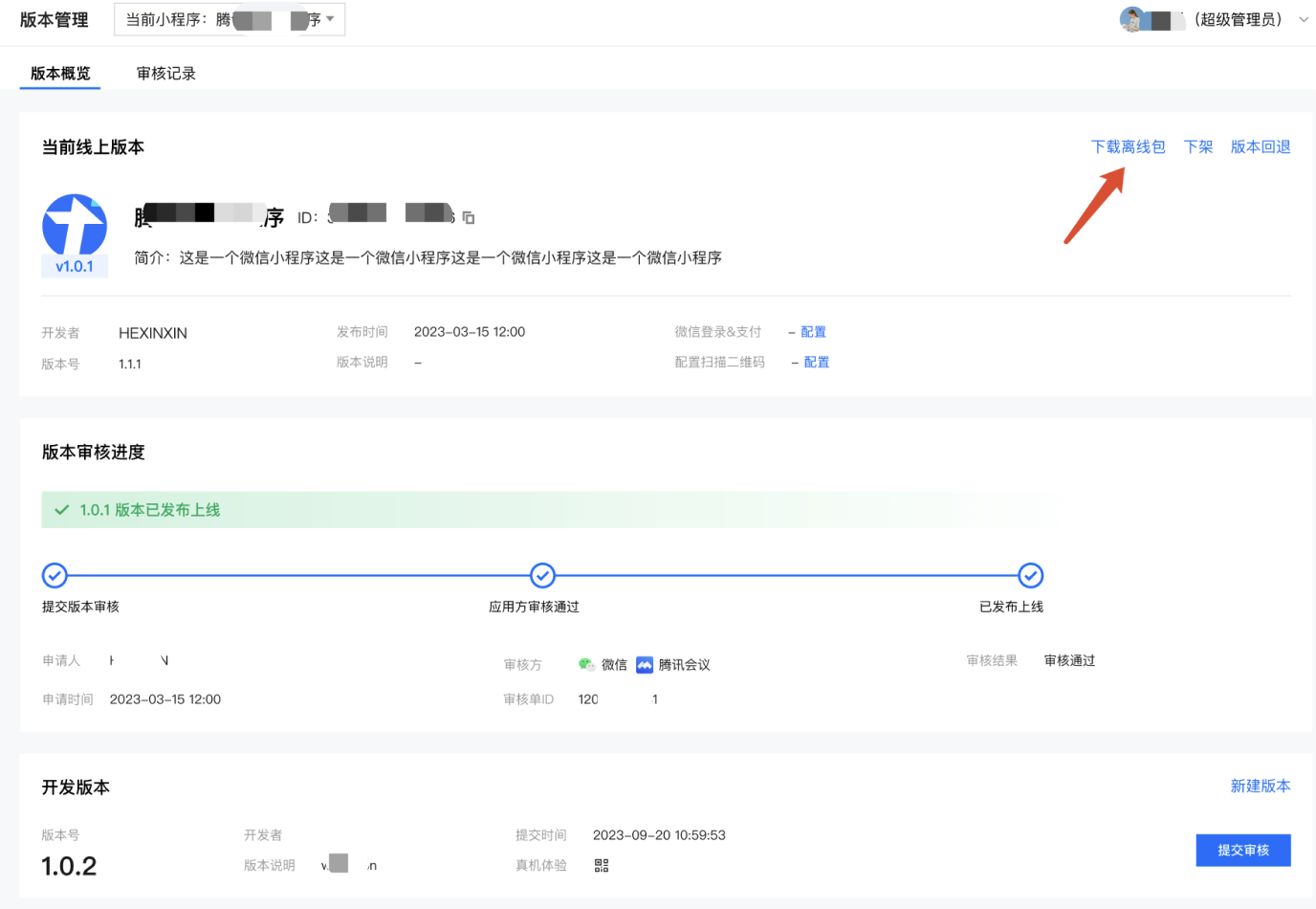1316x909 pixels.
Task: Copy the mini program ID with the copy icon
Action: tap(469, 218)
